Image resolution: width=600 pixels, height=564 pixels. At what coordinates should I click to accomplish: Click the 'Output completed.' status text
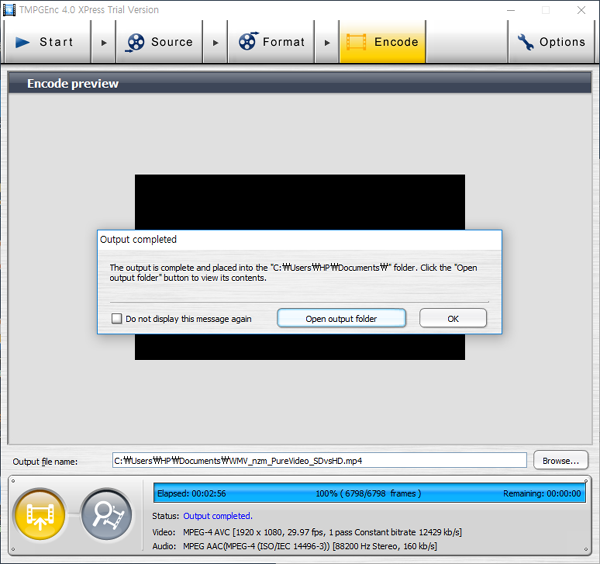pyautogui.click(x=217, y=516)
